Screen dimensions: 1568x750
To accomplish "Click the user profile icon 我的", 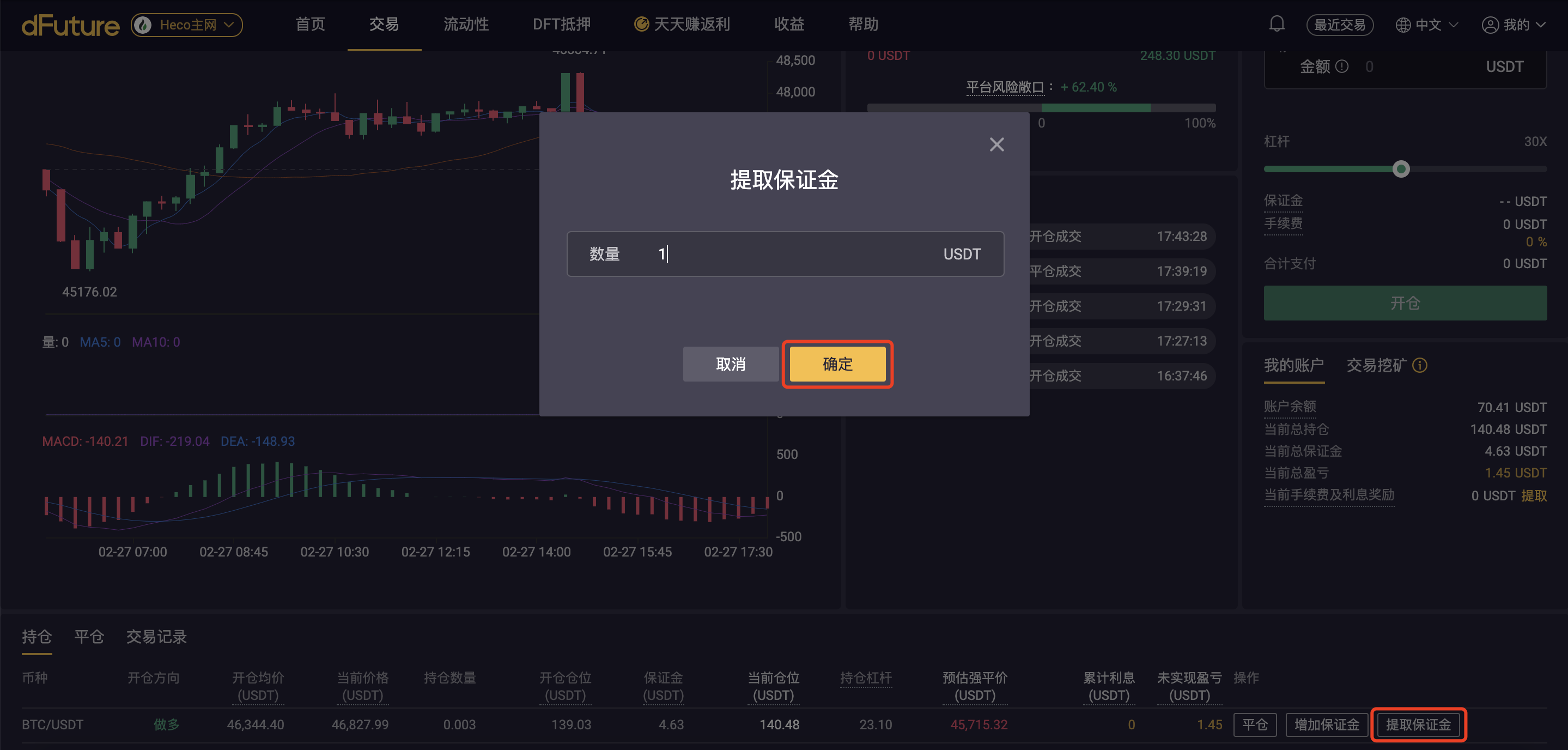I will (x=1490, y=25).
